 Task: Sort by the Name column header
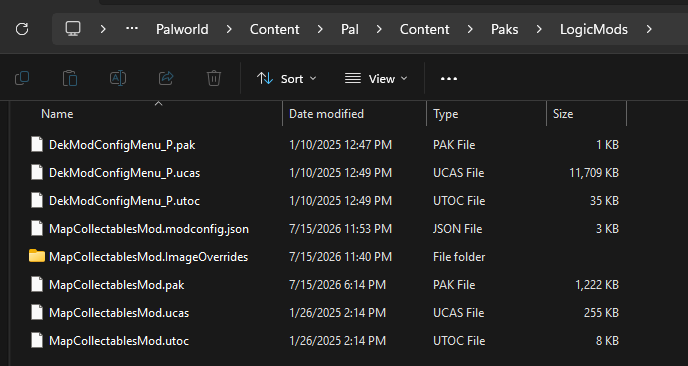coord(57,114)
